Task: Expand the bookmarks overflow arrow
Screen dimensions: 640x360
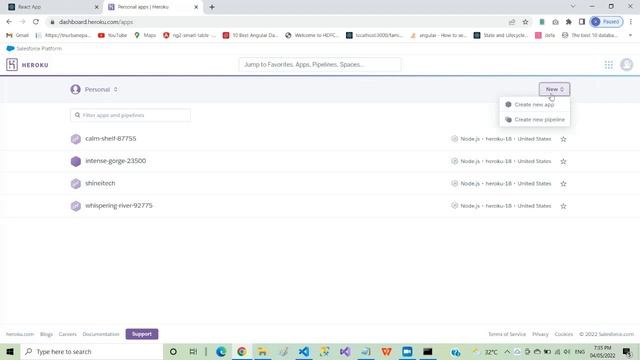Action: [630, 35]
